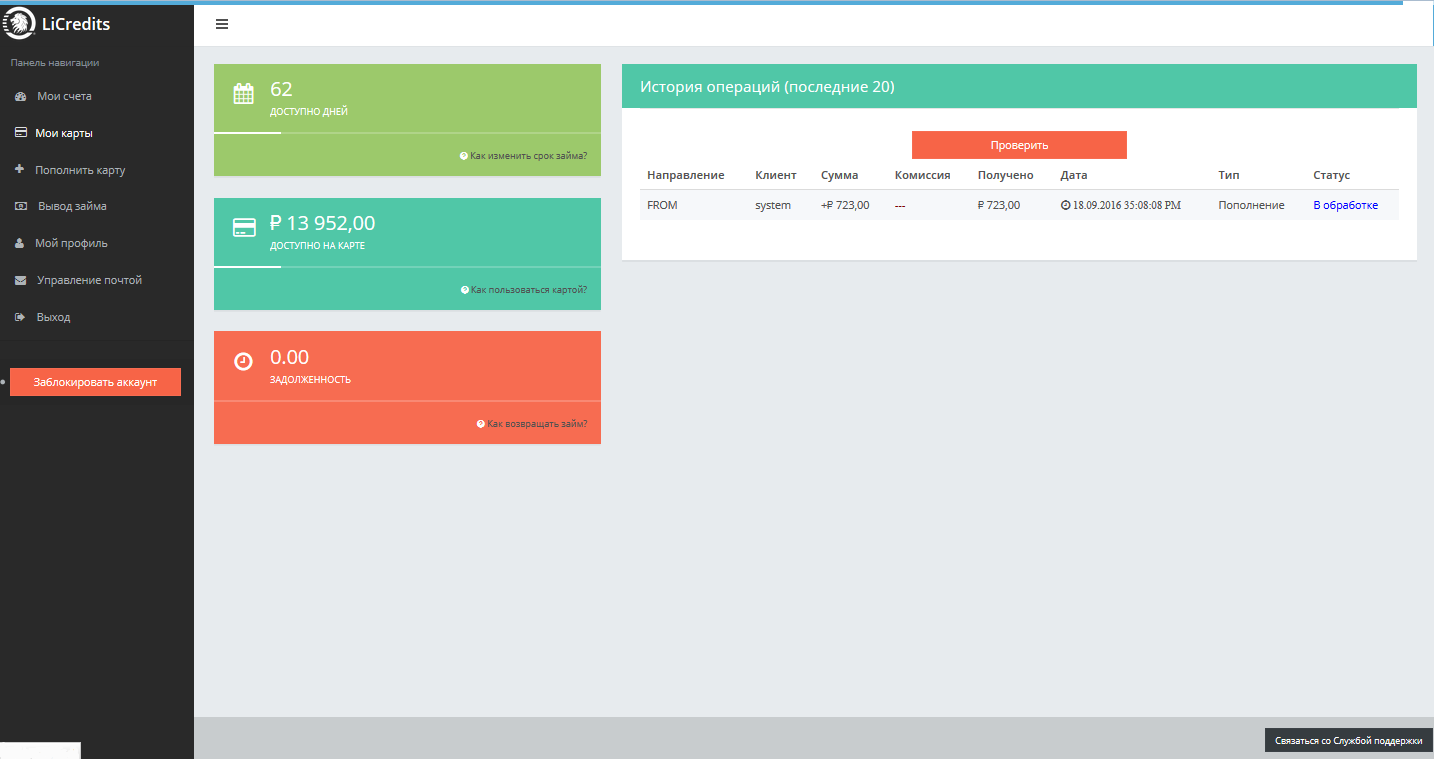Toggle sidebar with the hamburger menu icon

pyautogui.click(x=222, y=24)
